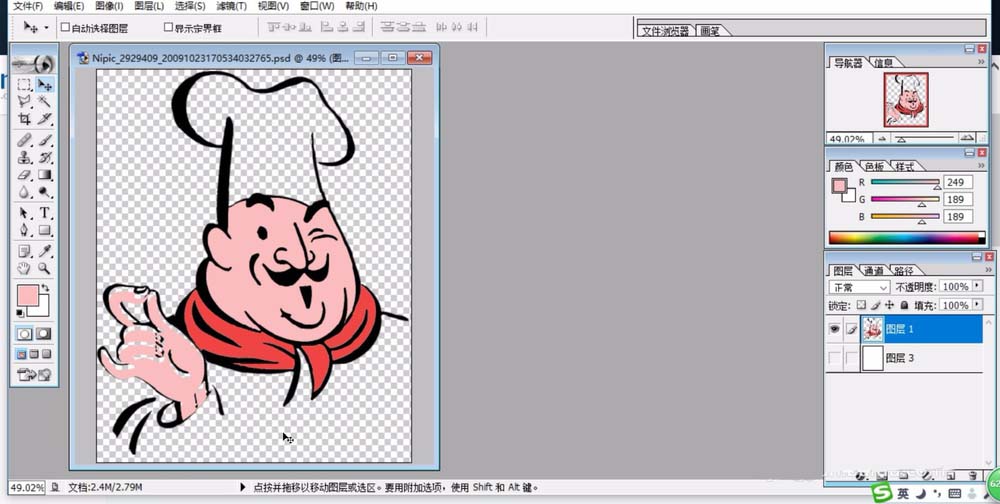Reset to default foreground and background colors

[20, 313]
